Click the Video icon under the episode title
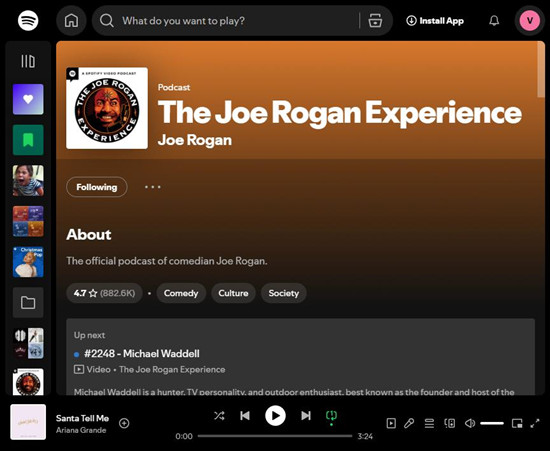Screen dimensions: 550x451 click(79, 369)
